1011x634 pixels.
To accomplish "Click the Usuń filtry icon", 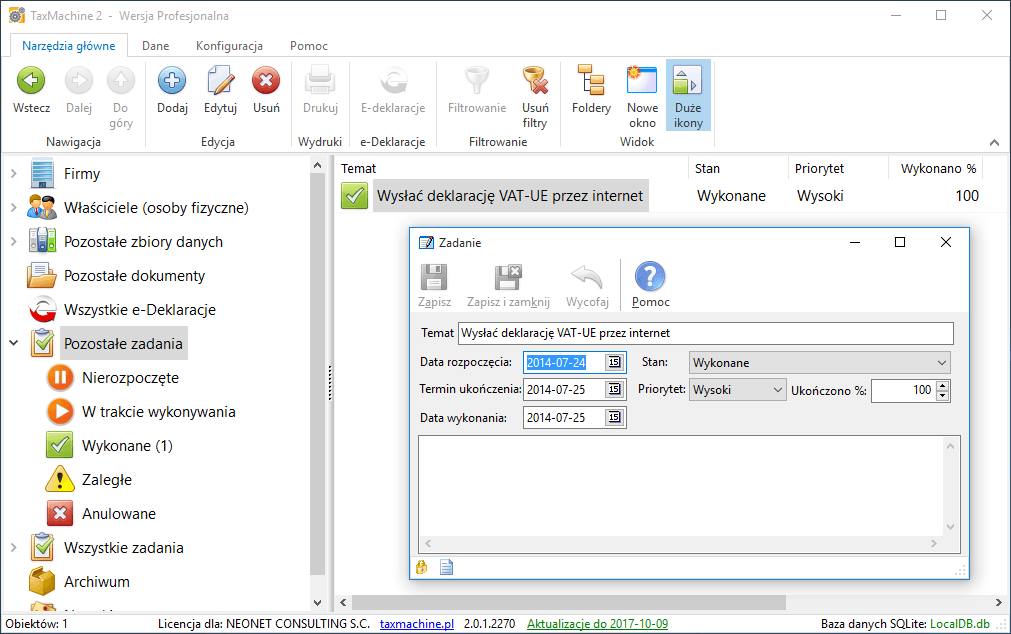I will click(x=535, y=82).
